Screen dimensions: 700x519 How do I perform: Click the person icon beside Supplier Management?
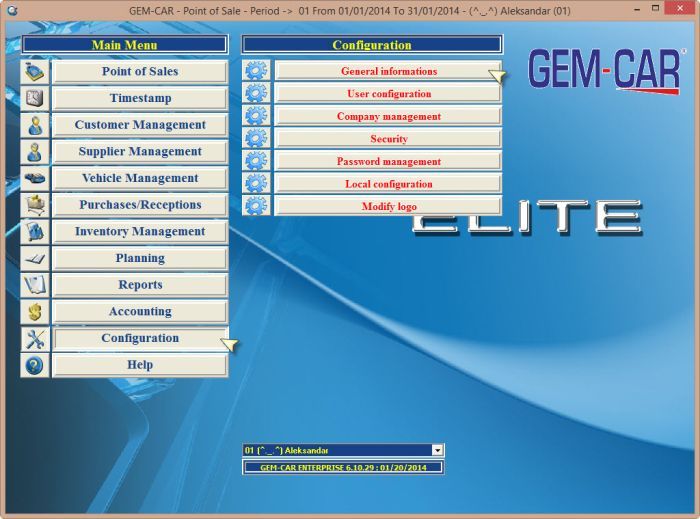[x=35, y=152]
